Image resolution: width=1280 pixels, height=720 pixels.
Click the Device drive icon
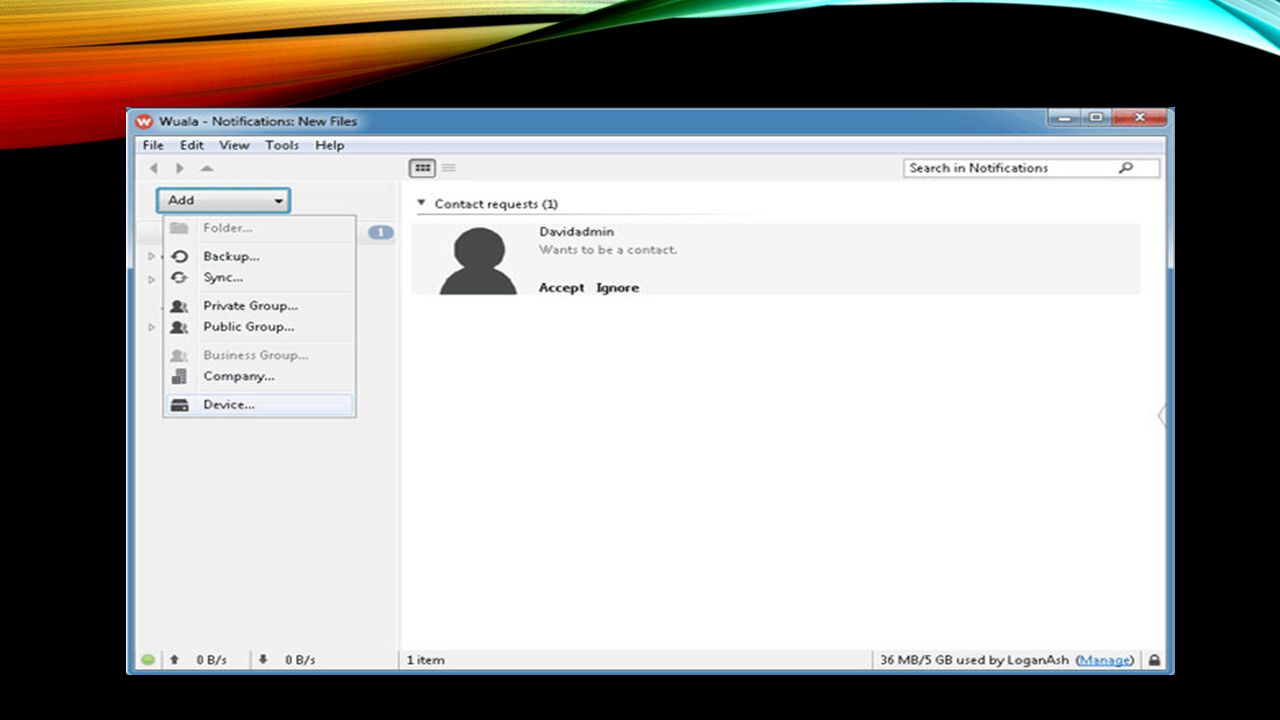[180, 405]
